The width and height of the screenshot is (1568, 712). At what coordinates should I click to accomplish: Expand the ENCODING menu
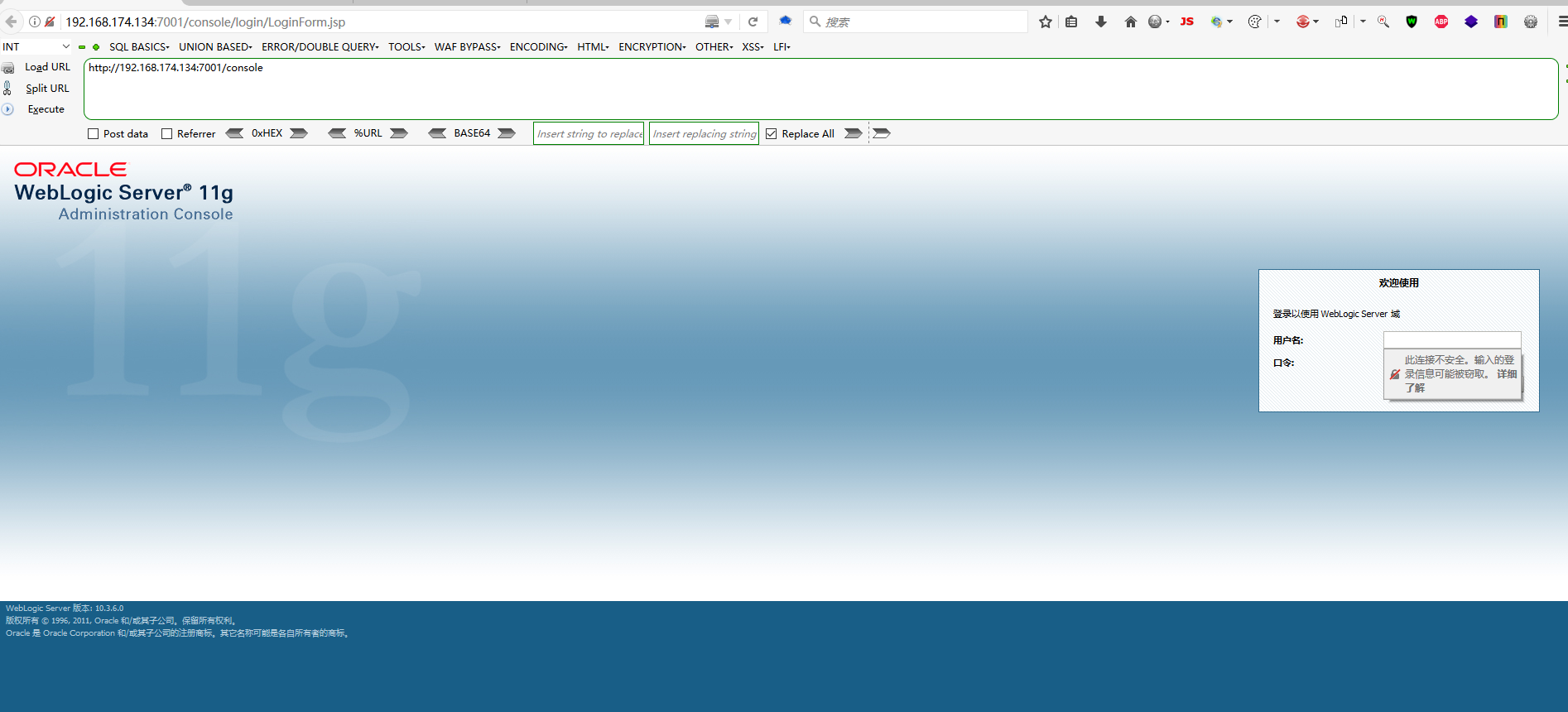(539, 47)
